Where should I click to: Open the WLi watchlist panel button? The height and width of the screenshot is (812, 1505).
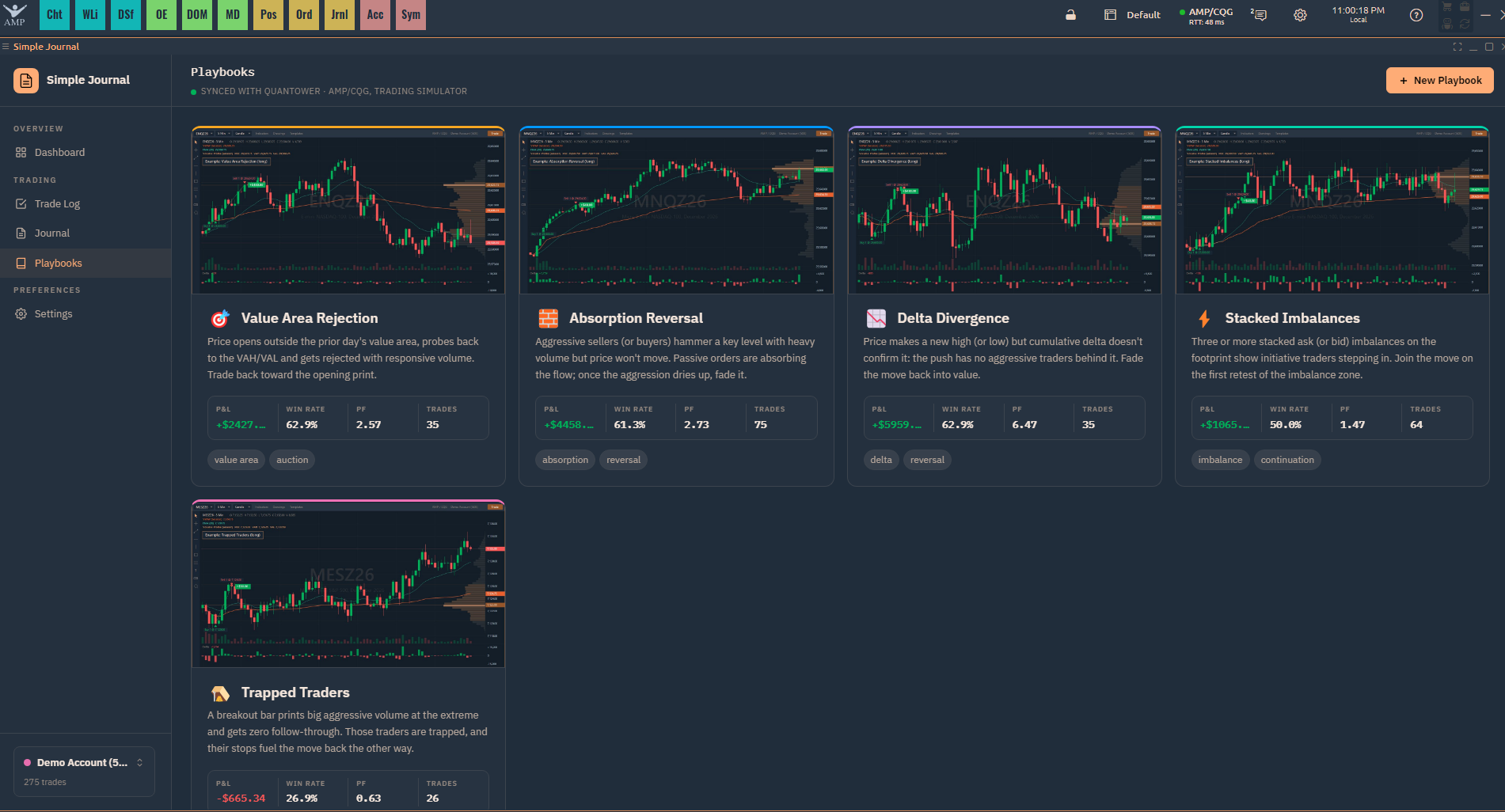pos(90,15)
